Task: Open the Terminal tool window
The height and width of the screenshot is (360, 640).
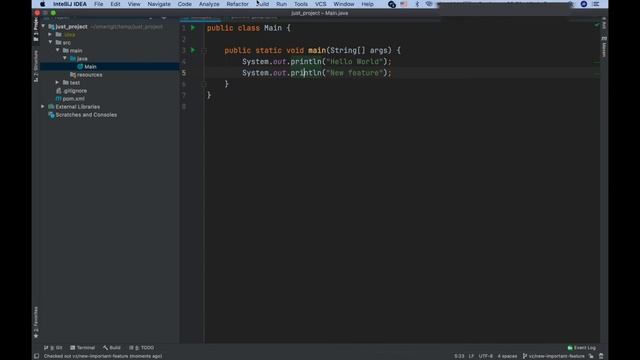Action: click(82, 348)
